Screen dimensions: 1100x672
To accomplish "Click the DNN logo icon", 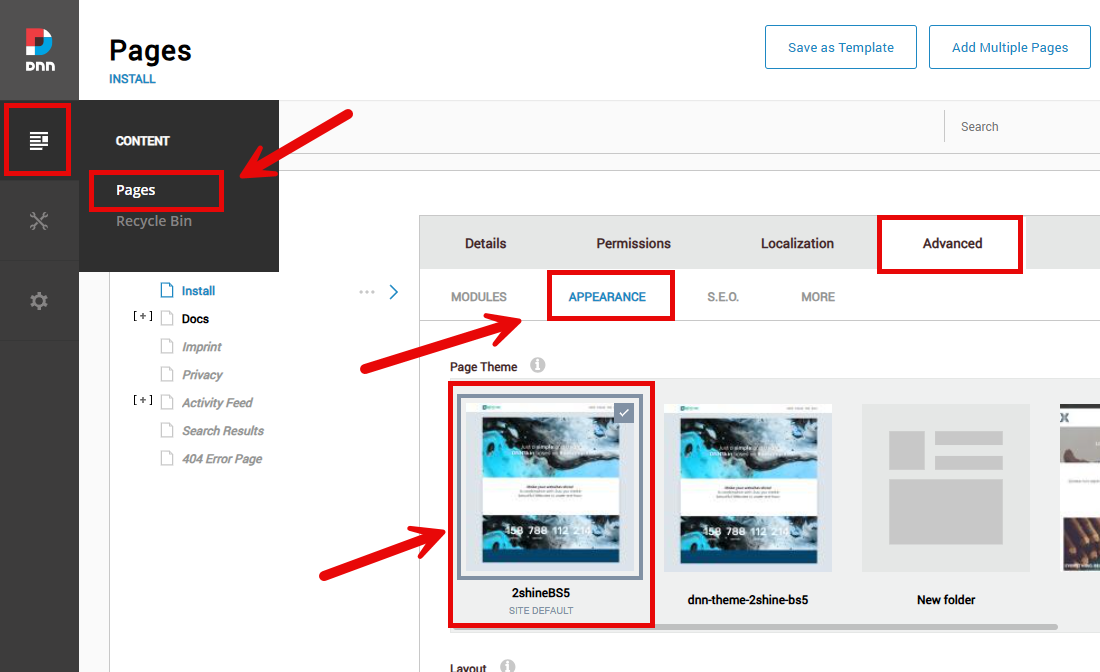I will (39, 49).
